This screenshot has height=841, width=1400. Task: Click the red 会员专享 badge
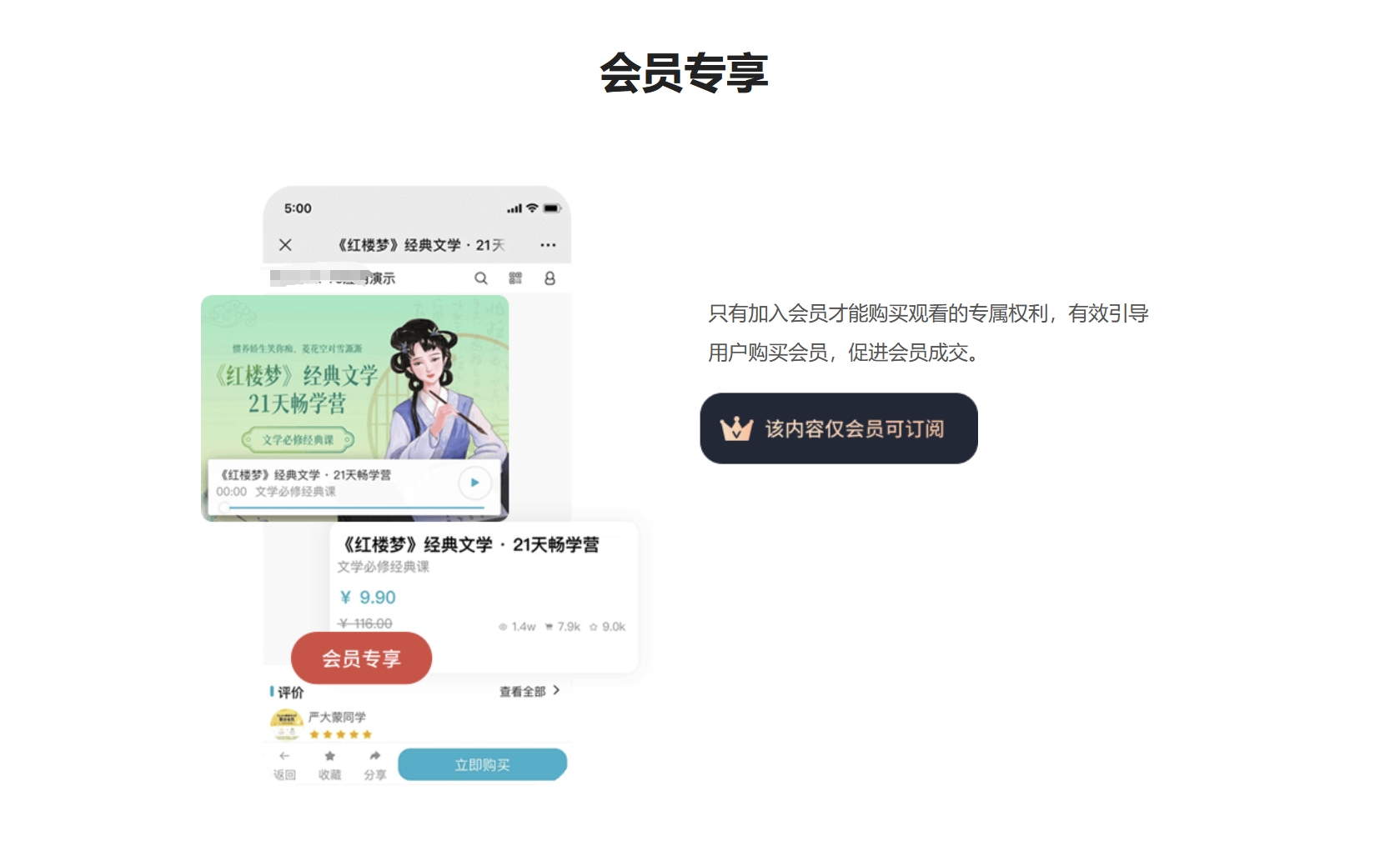pos(361,658)
